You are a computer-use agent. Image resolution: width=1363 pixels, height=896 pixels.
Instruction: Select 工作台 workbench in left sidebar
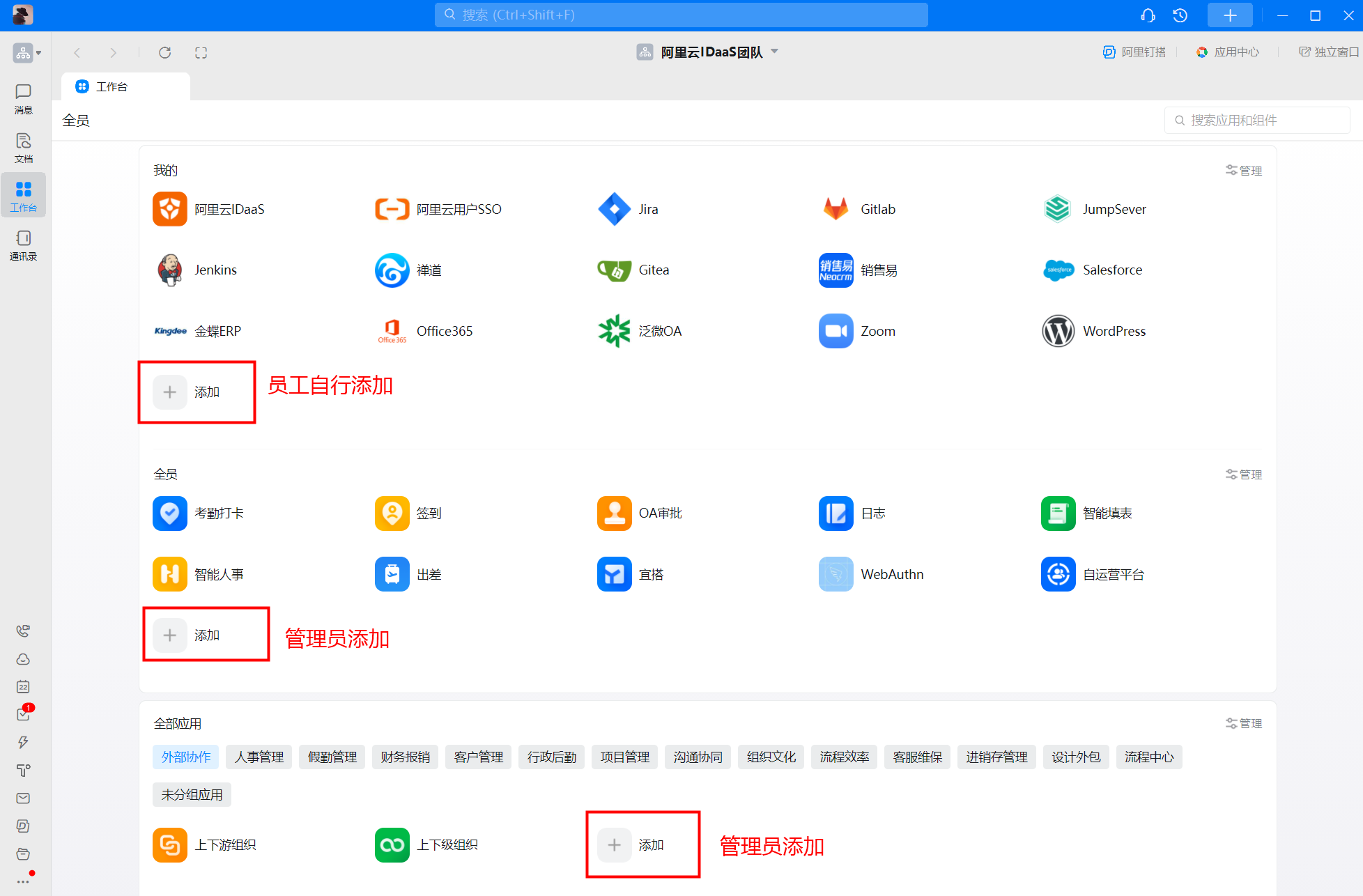[x=23, y=196]
